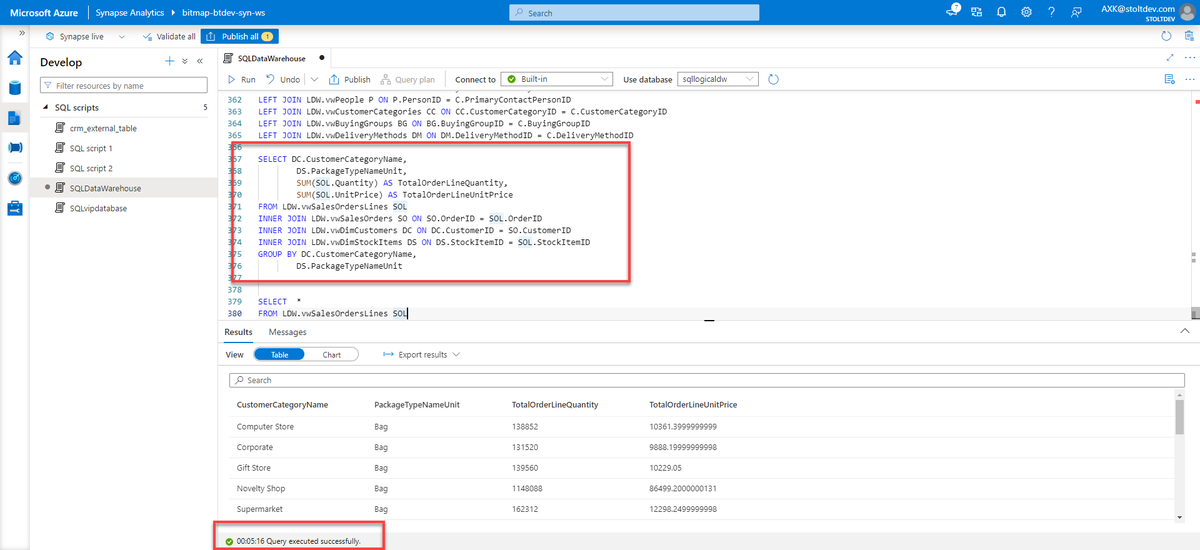Open the Synapse live mode dropdown
Viewport: 1200px width, 550px height.
(85, 36)
